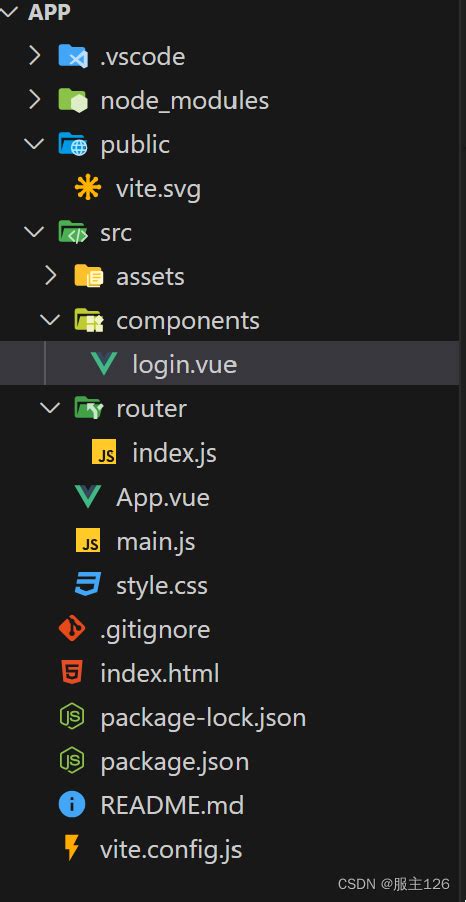Click the Node icon next to package.json
This screenshot has height=902, width=466.
click(x=72, y=760)
